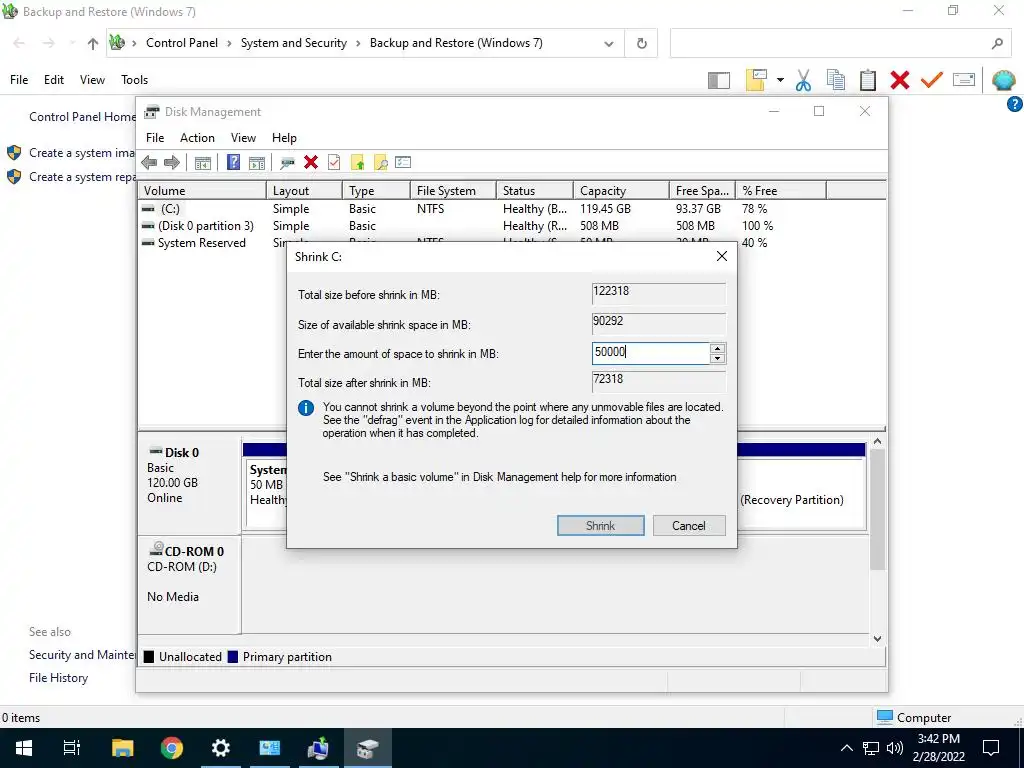Click the connect disk icon in Disk Management toolbar

coord(287,163)
